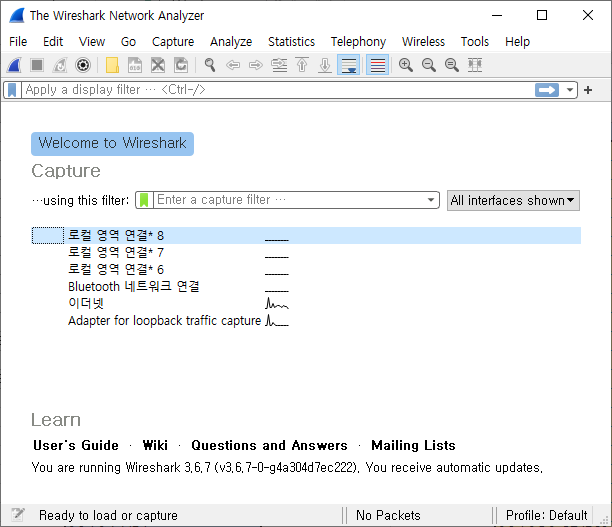Click No Packets status bar entry
The height and width of the screenshot is (527, 612).
click(x=388, y=515)
